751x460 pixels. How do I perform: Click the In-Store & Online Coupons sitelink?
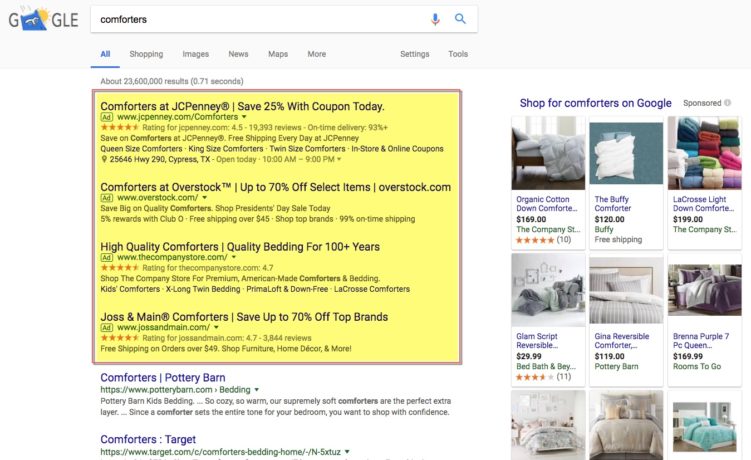tap(398, 149)
